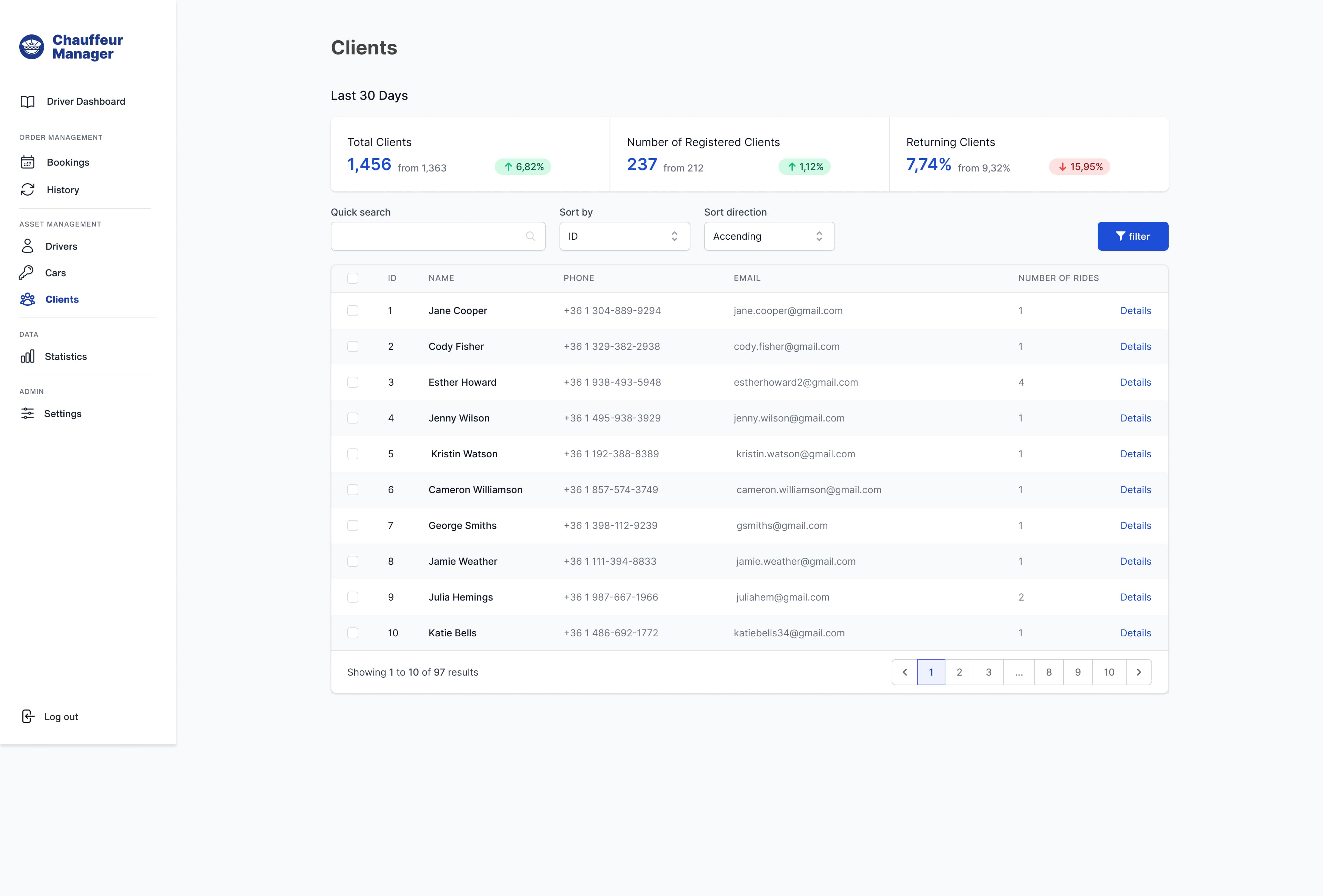Image resolution: width=1323 pixels, height=896 pixels.
Task: Open Driver Dashboard in the sidebar
Action: [x=86, y=101]
